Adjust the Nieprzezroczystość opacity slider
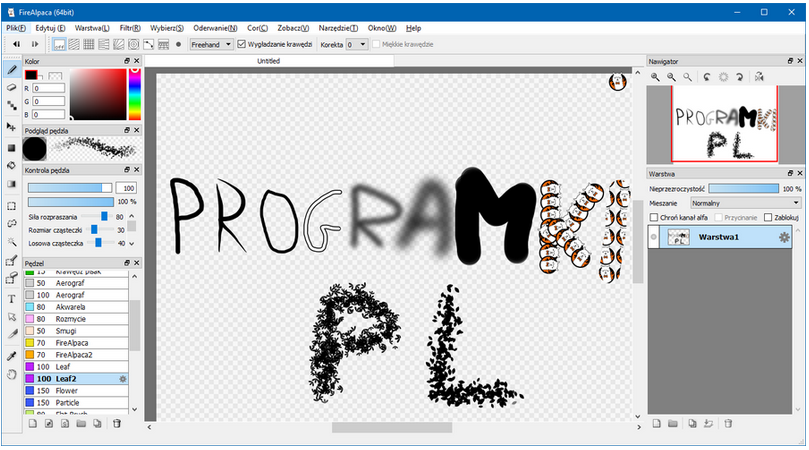The image size is (809, 450). [x=743, y=189]
